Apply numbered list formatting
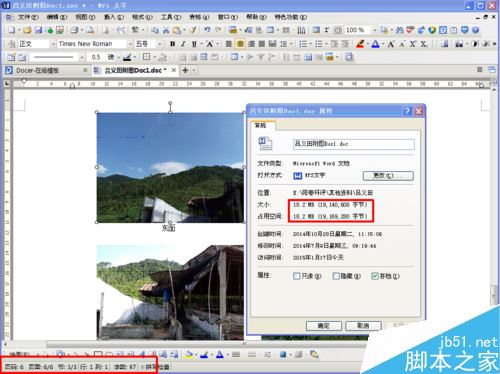Screen dimensions: 500x374 (303, 44)
